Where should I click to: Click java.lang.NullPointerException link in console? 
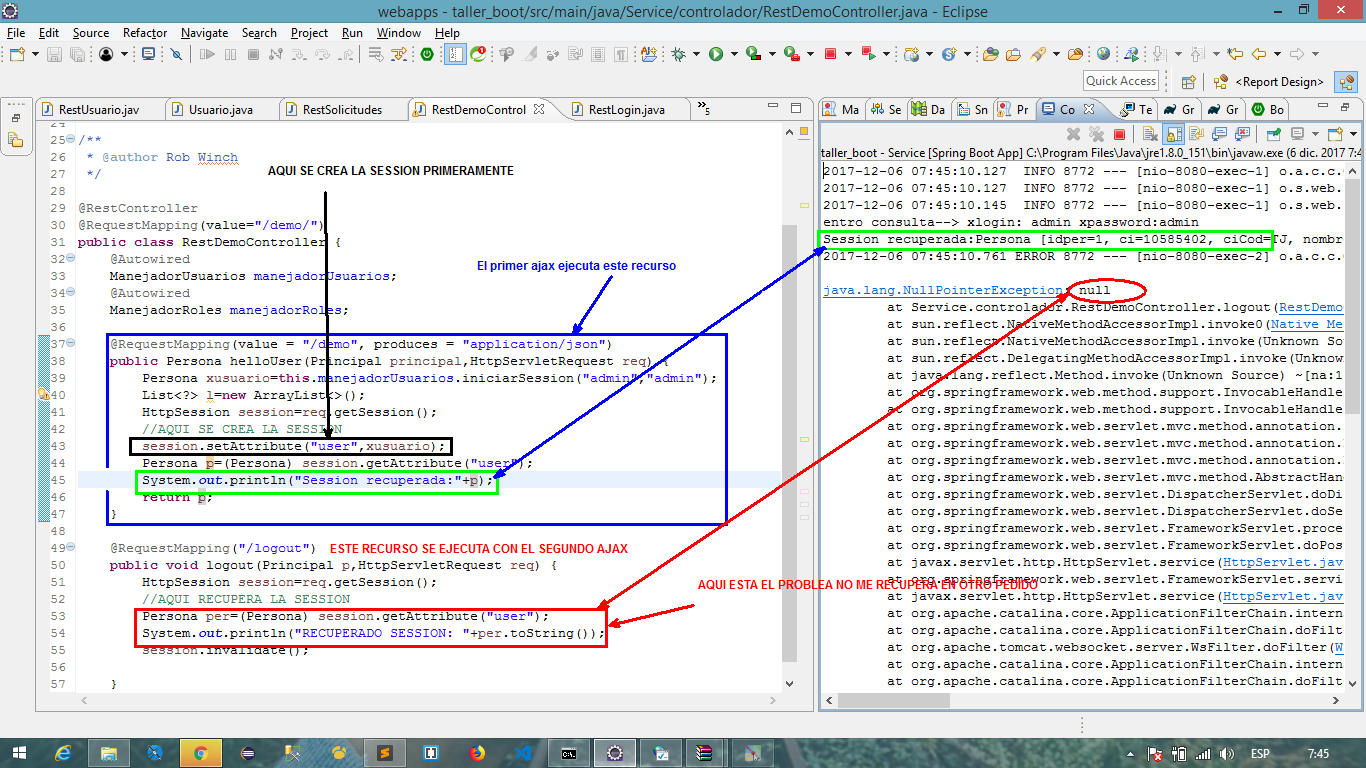point(942,291)
